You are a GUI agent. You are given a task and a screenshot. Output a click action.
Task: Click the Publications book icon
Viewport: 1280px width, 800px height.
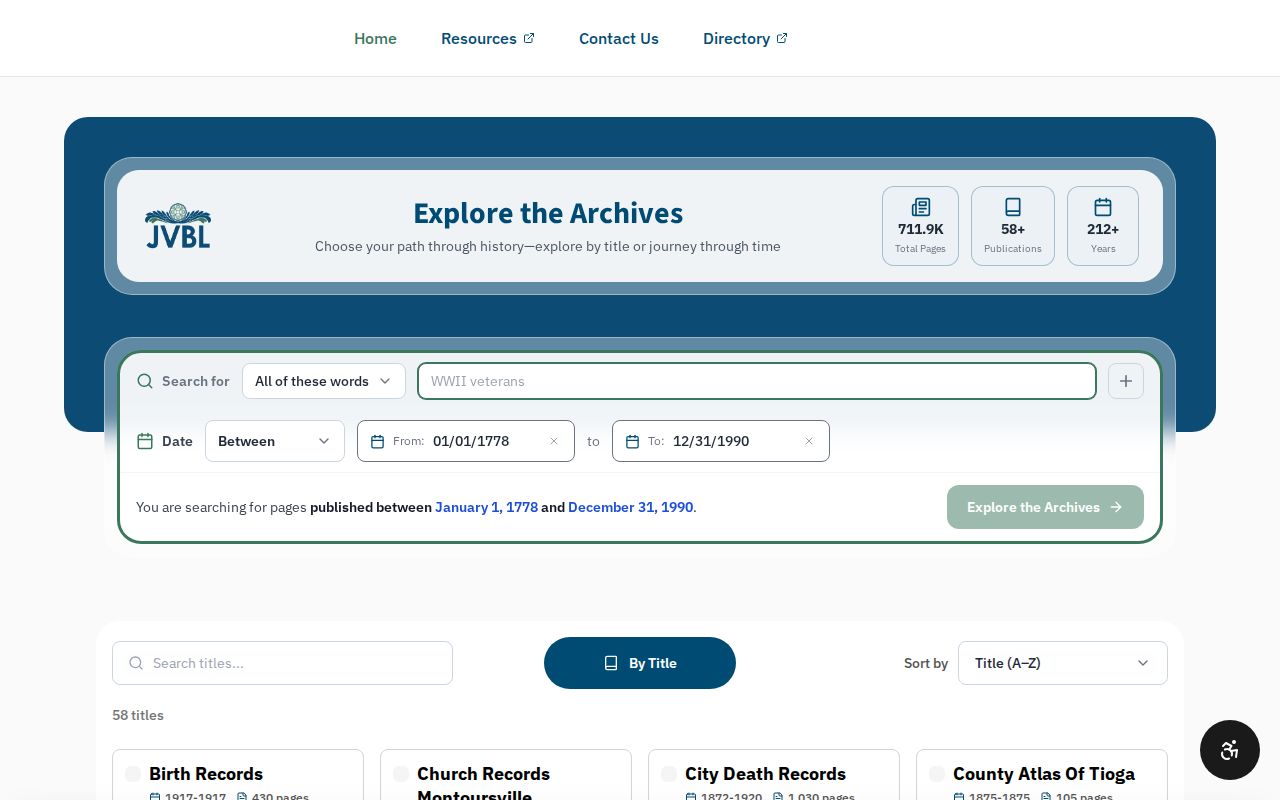(1013, 207)
